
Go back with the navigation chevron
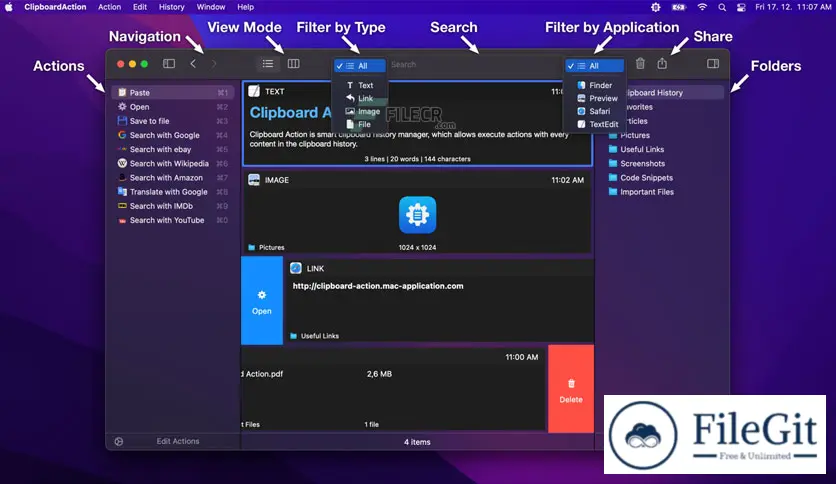[193, 64]
